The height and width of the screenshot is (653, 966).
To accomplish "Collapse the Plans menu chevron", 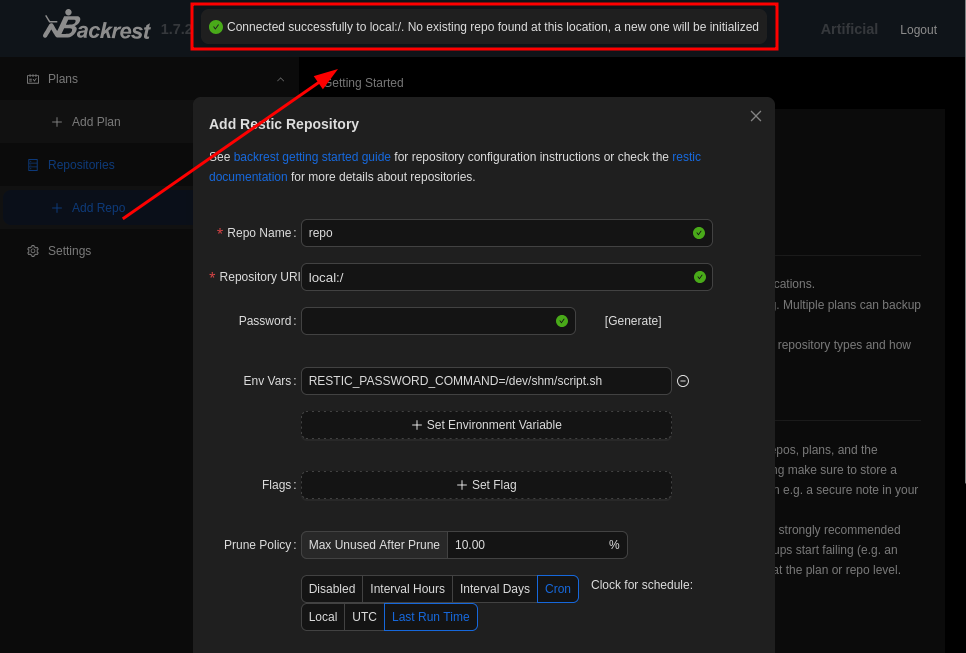I will pyautogui.click(x=280, y=79).
